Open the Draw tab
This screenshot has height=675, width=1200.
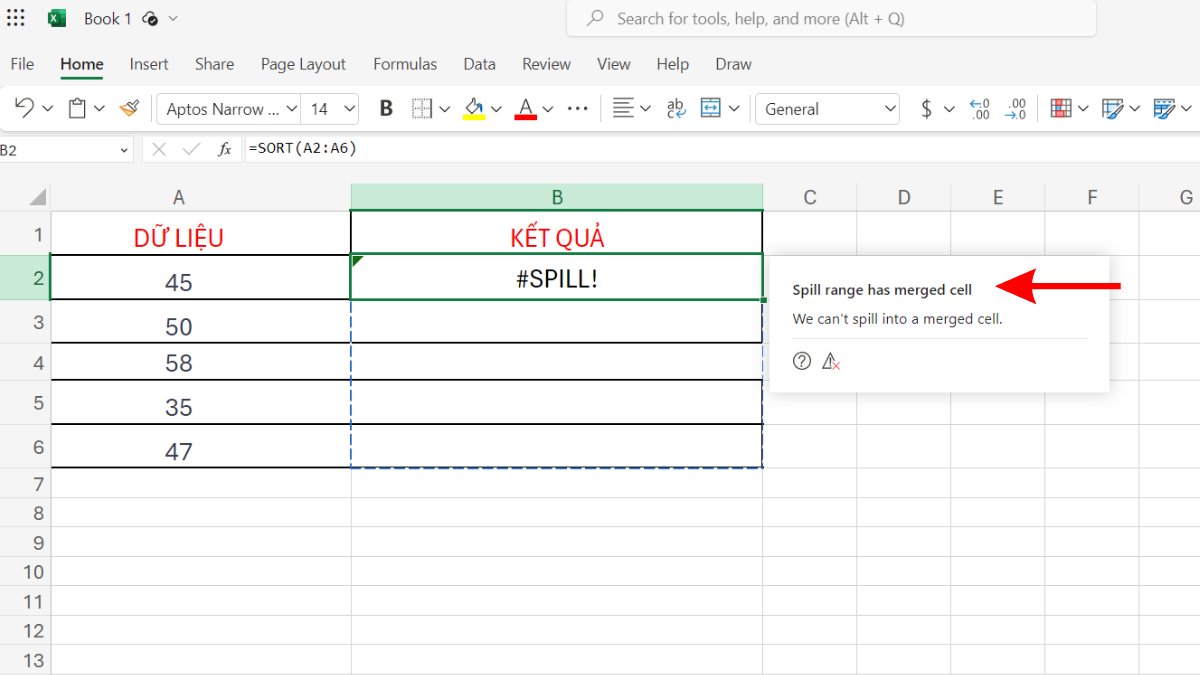coord(733,64)
